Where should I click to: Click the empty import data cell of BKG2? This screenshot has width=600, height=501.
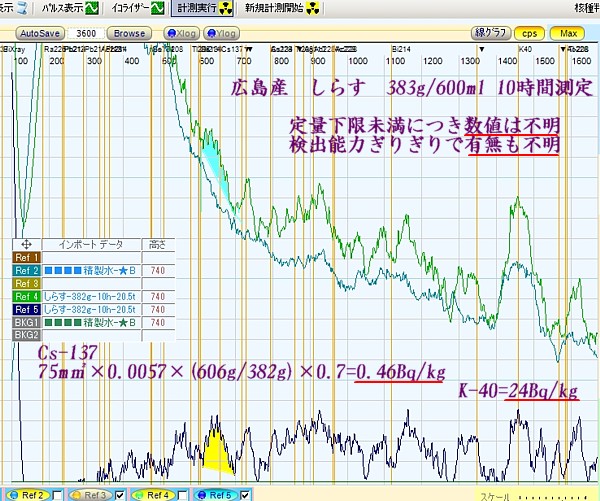(x=91, y=335)
